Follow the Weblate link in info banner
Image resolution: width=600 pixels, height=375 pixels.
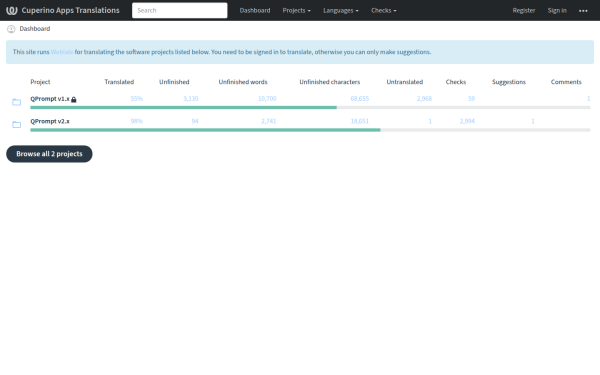(x=62, y=52)
